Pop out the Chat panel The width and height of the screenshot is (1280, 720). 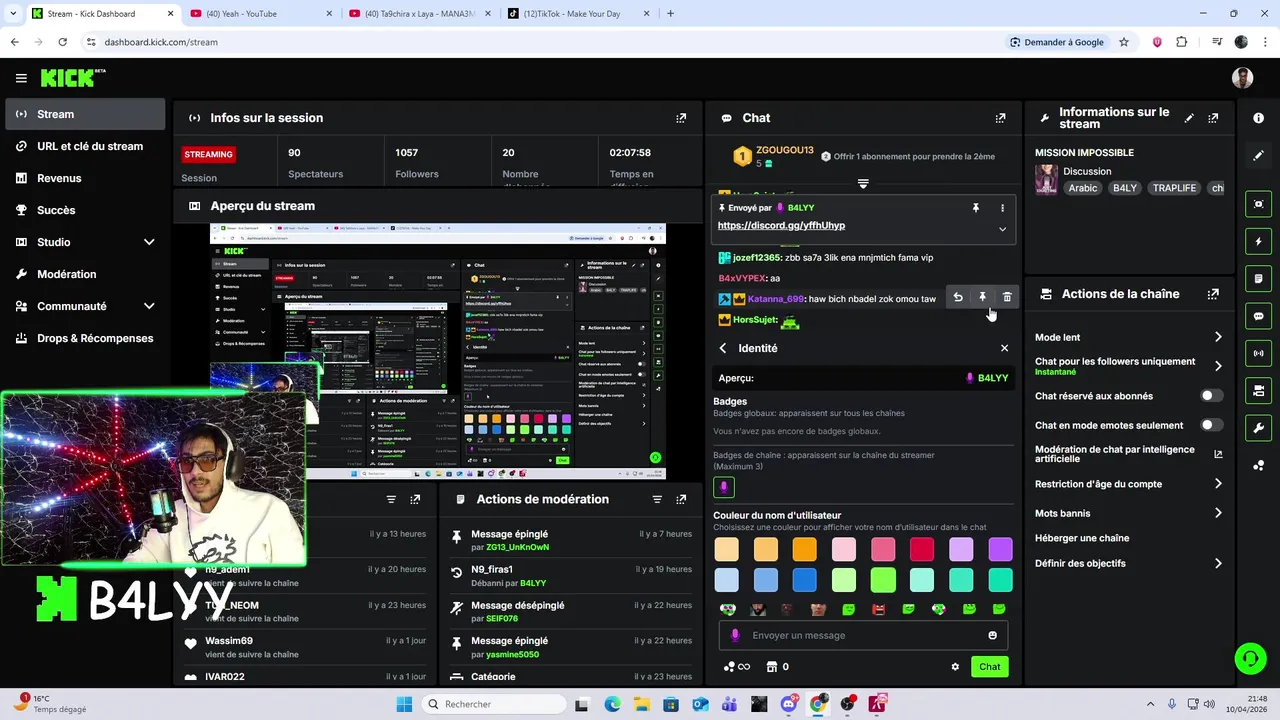(x=1000, y=118)
